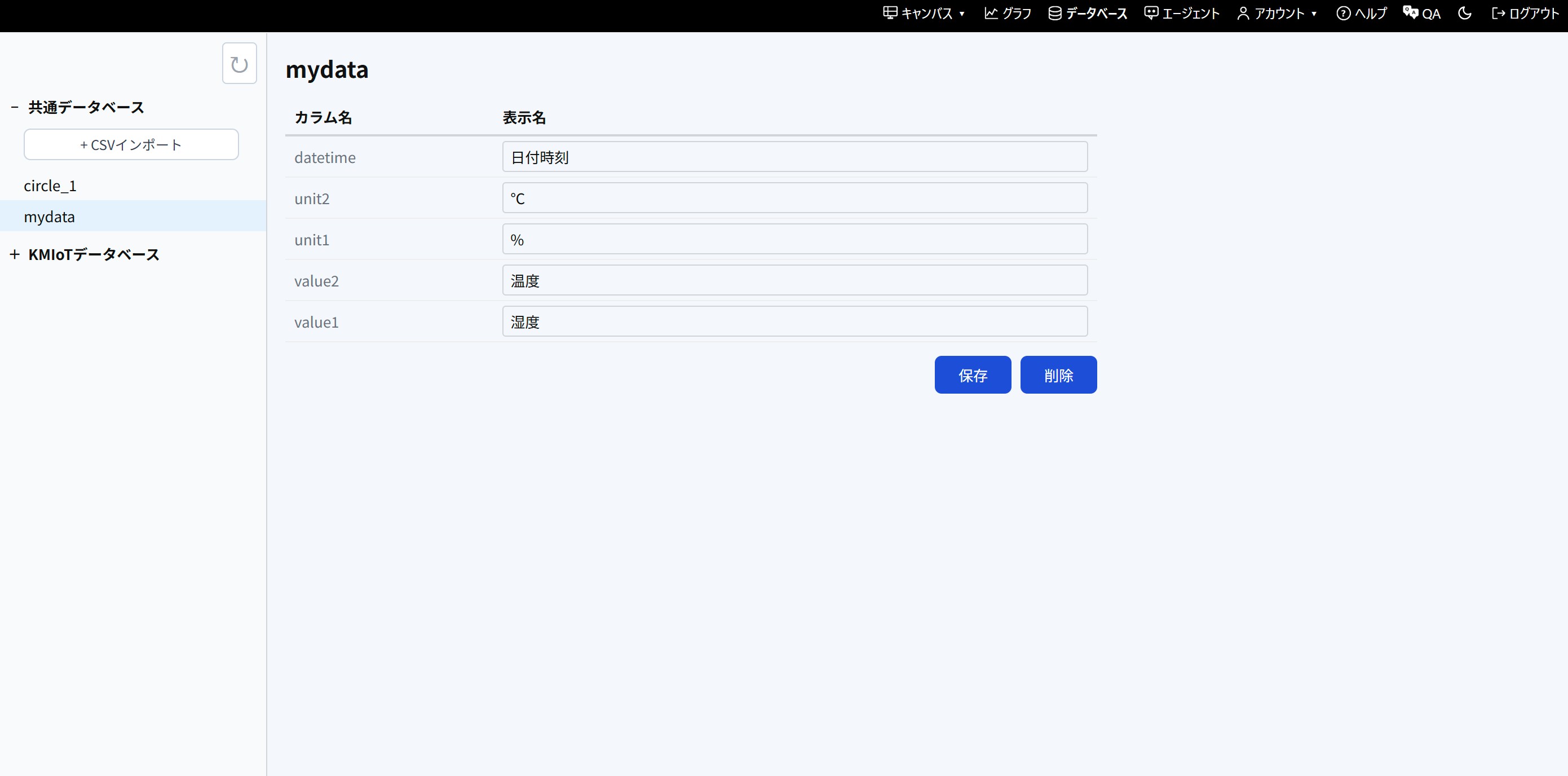1568x776 pixels.
Task: Open the グラフ view from the top bar
Action: (x=1007, y=13)
